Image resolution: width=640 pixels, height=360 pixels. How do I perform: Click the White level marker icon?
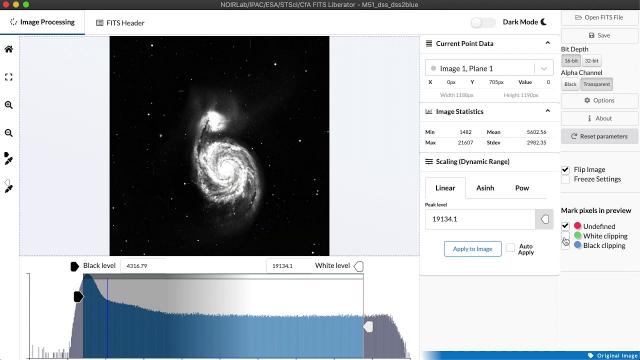point(359,266)
